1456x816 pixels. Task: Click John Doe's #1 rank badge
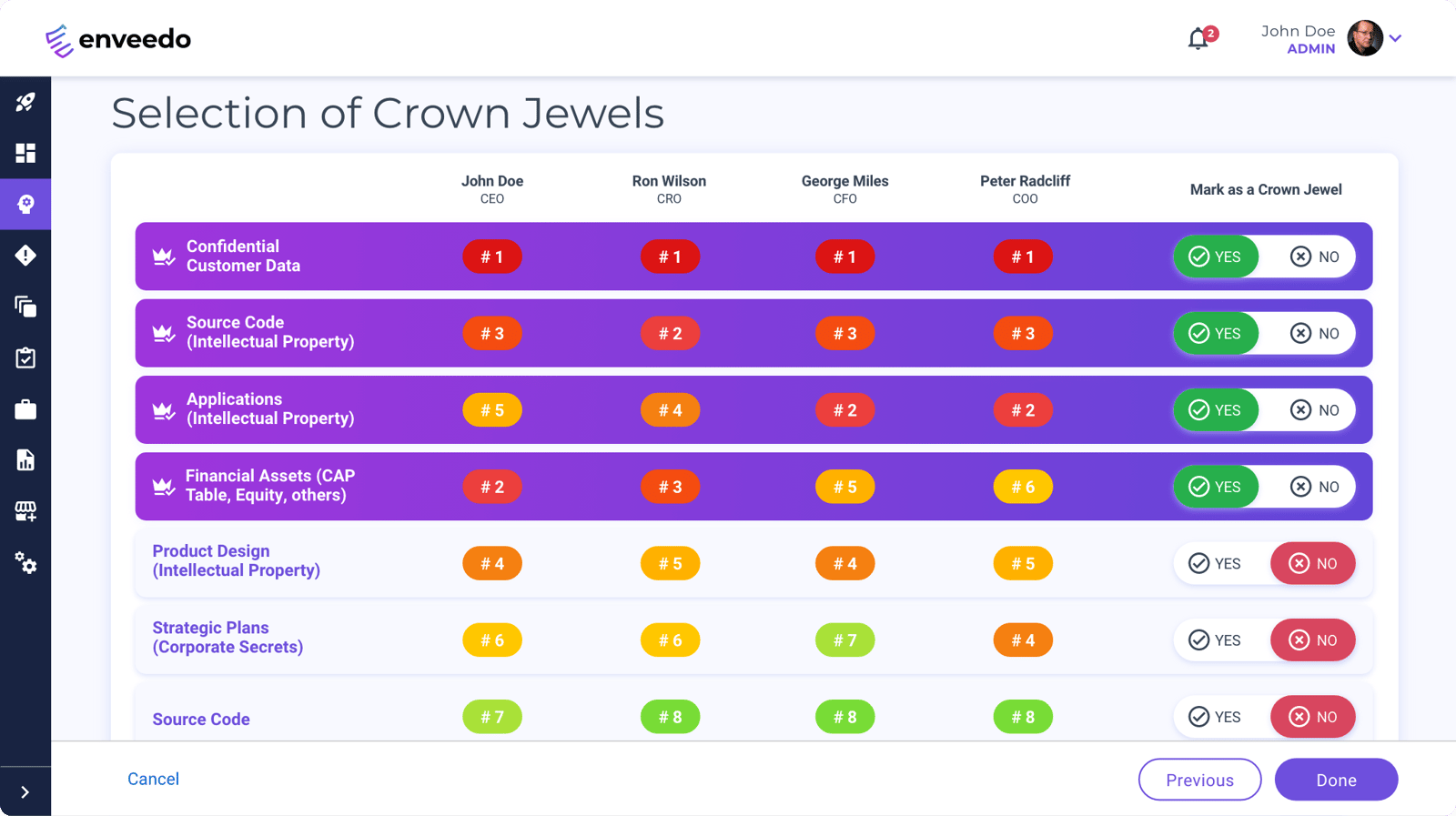(492, 257)
